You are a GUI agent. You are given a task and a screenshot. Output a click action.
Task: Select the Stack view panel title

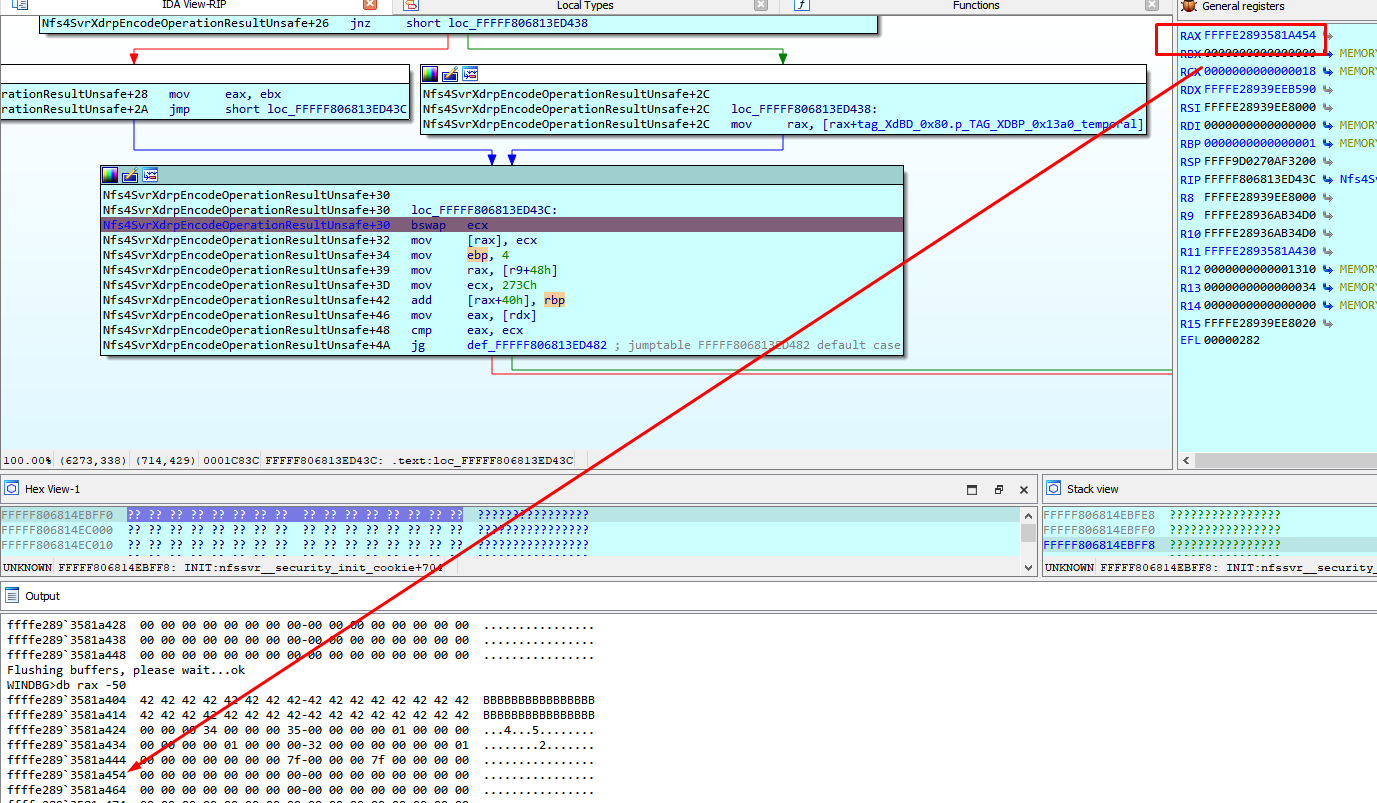tap(1093, 489)
